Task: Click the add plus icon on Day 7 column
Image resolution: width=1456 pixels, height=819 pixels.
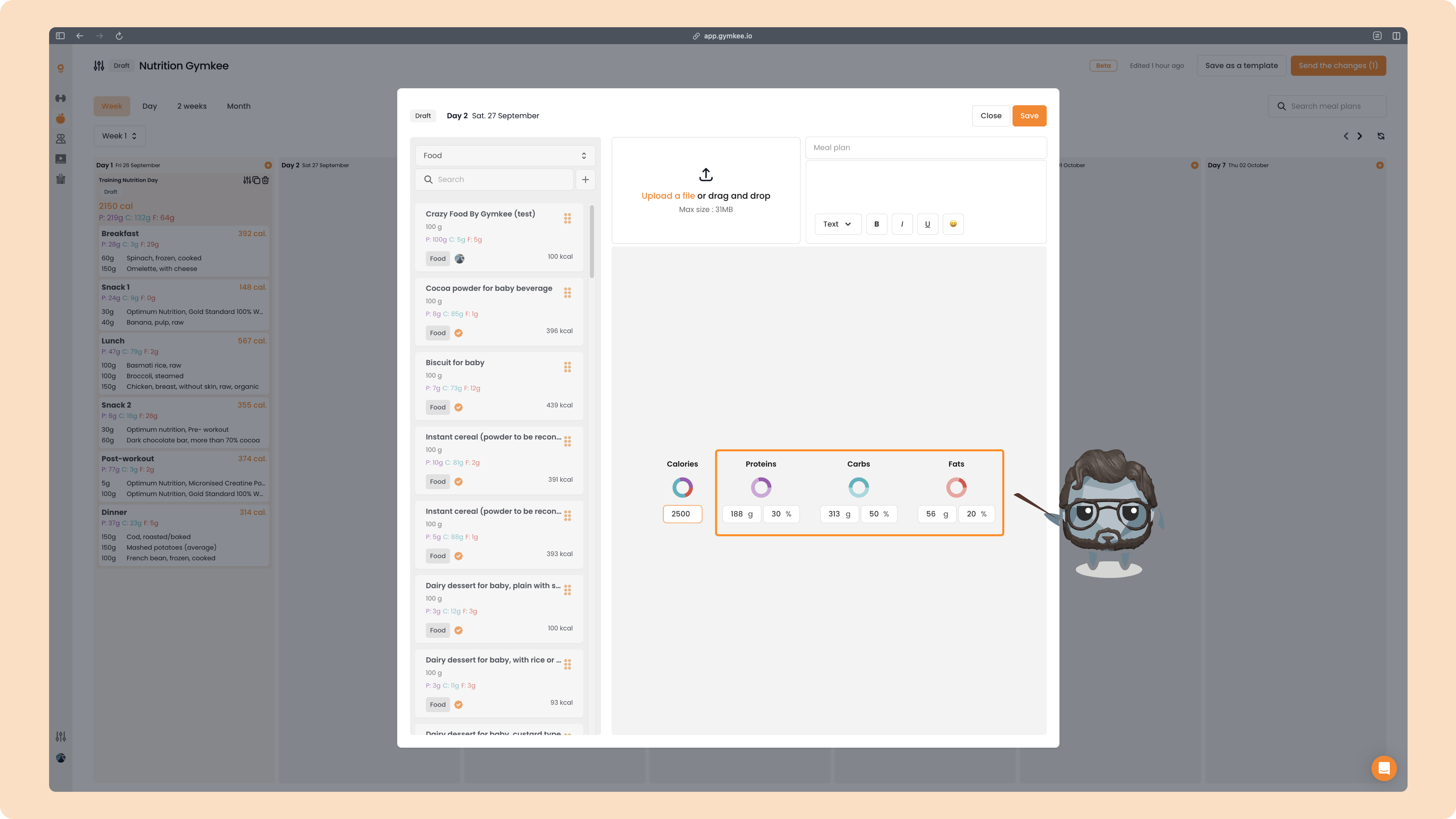Action: tap(1380, 165)
